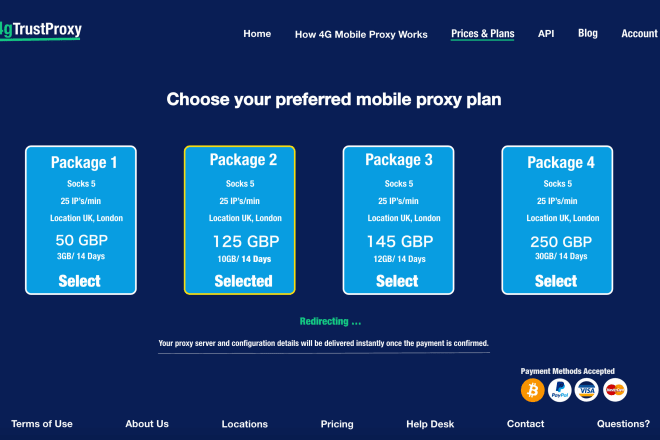Select Package 3 for 145 GBP
660x440 pixels.
click(x=397, y=281)
